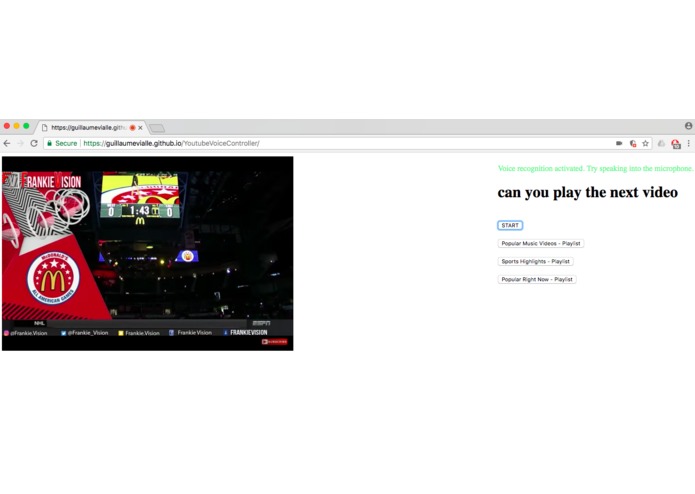
Task: Click the page document icon on the tab
Action: [44, 128]
